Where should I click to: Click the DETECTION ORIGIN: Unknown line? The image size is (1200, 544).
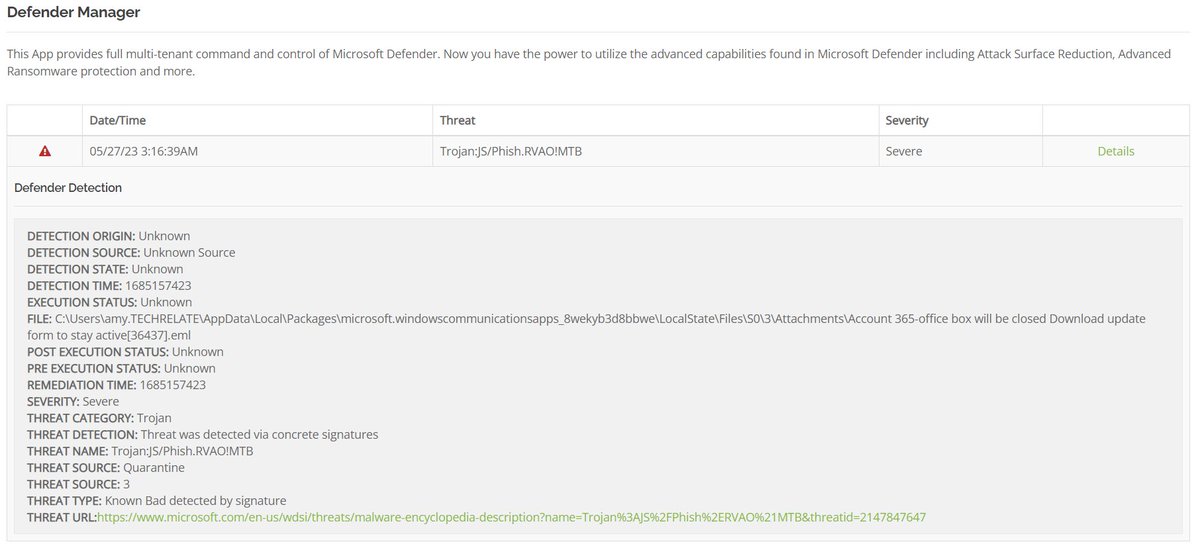point(108,236)
